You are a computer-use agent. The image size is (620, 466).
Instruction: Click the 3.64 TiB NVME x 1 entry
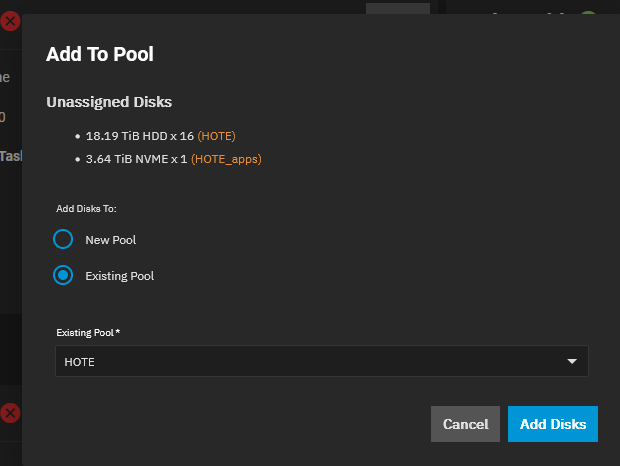click(x=136, y=159)
